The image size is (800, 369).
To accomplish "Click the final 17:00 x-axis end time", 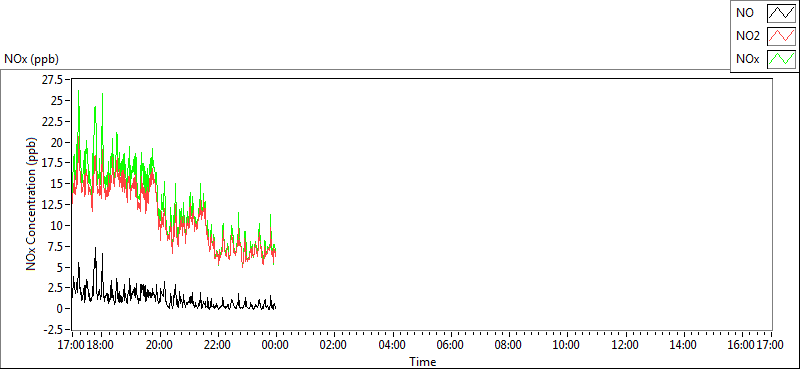I will pyautogui.click(x=771, y=345).
